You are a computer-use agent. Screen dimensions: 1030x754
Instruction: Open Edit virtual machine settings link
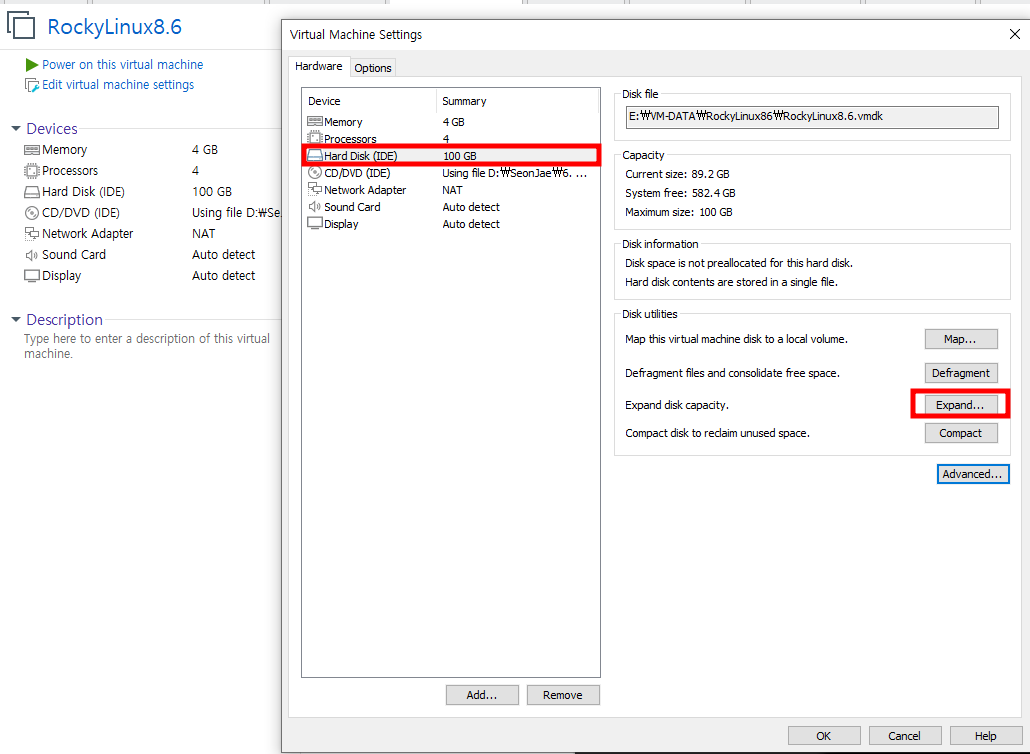(118, 85)
